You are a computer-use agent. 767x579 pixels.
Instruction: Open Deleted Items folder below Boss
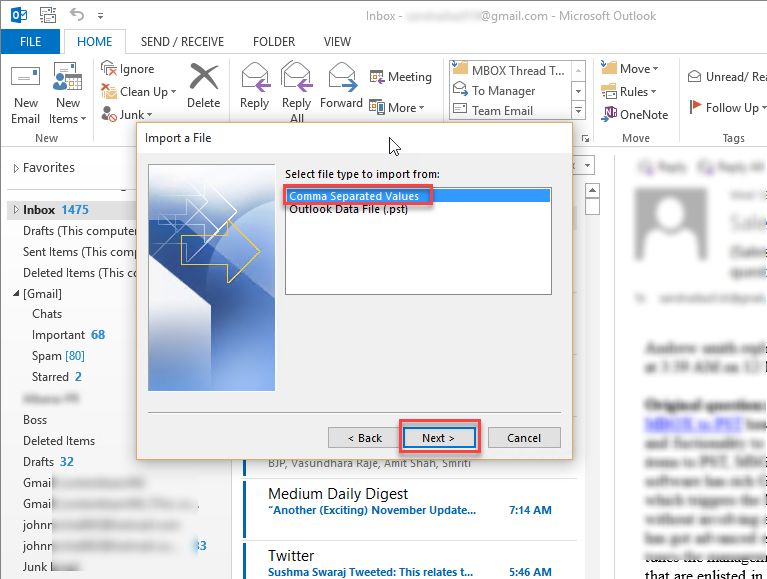[x=59, y=441]
